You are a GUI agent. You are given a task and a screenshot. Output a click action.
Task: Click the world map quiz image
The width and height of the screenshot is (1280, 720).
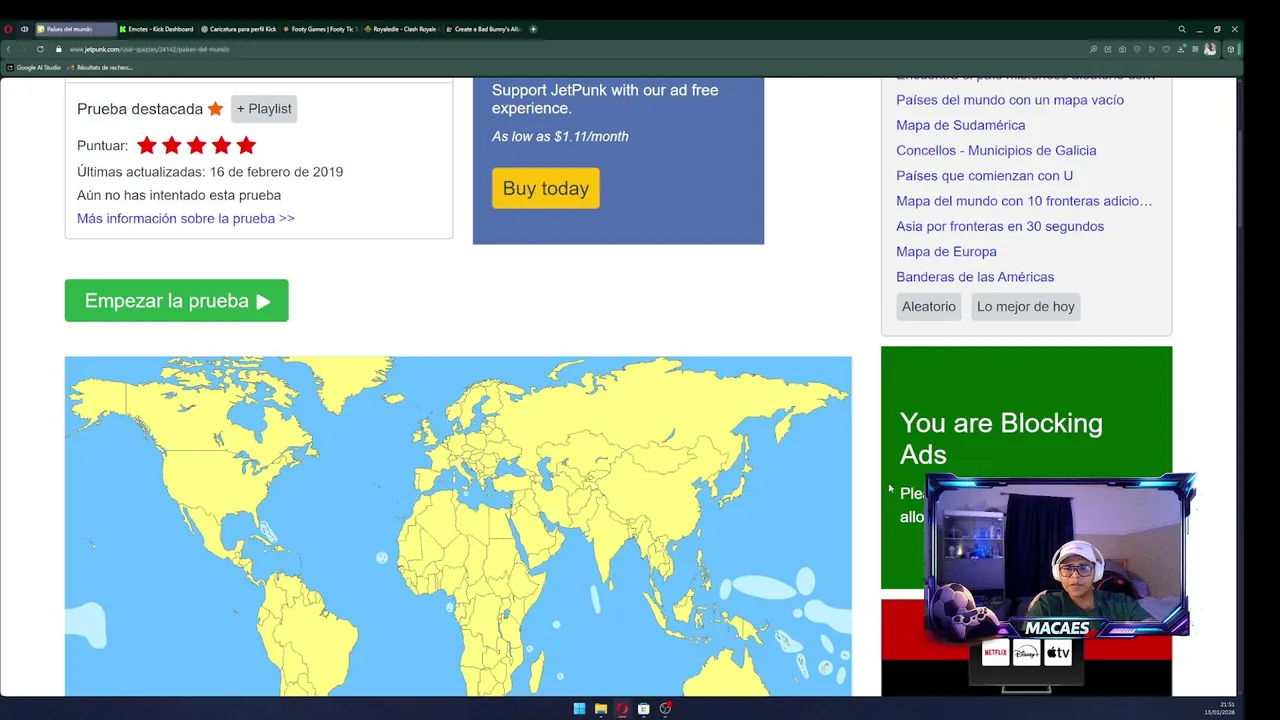(x=458, y=526)
